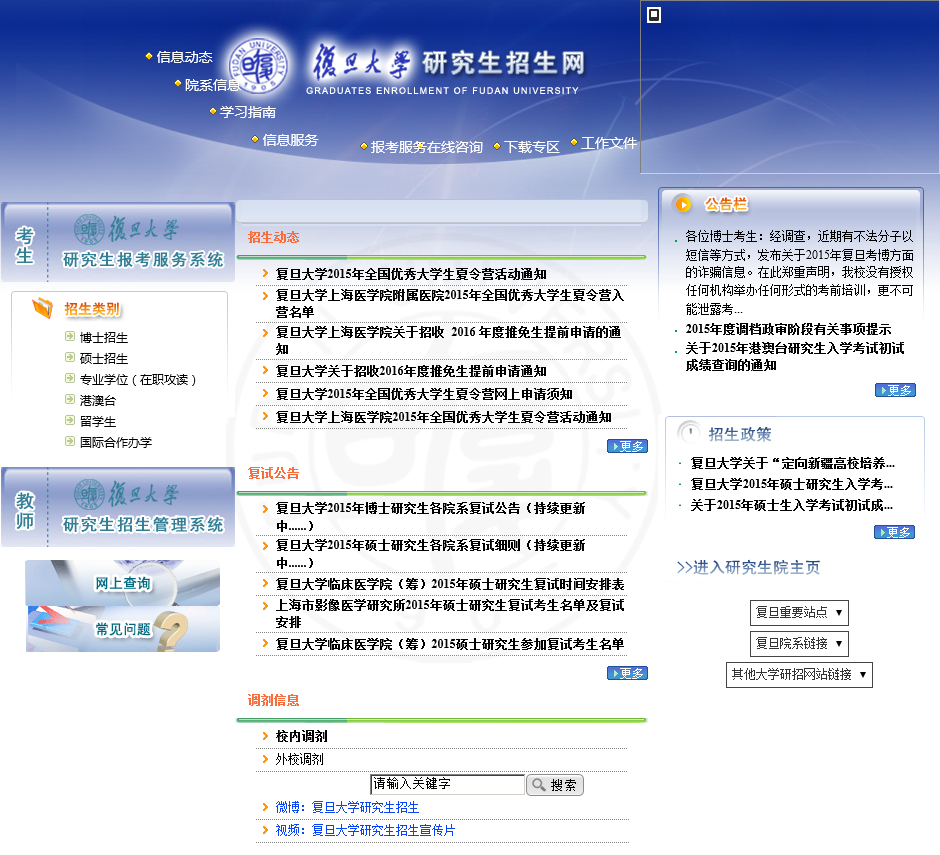Open the 工作文件 menu item
940x855 pixels.
[608, 143]
